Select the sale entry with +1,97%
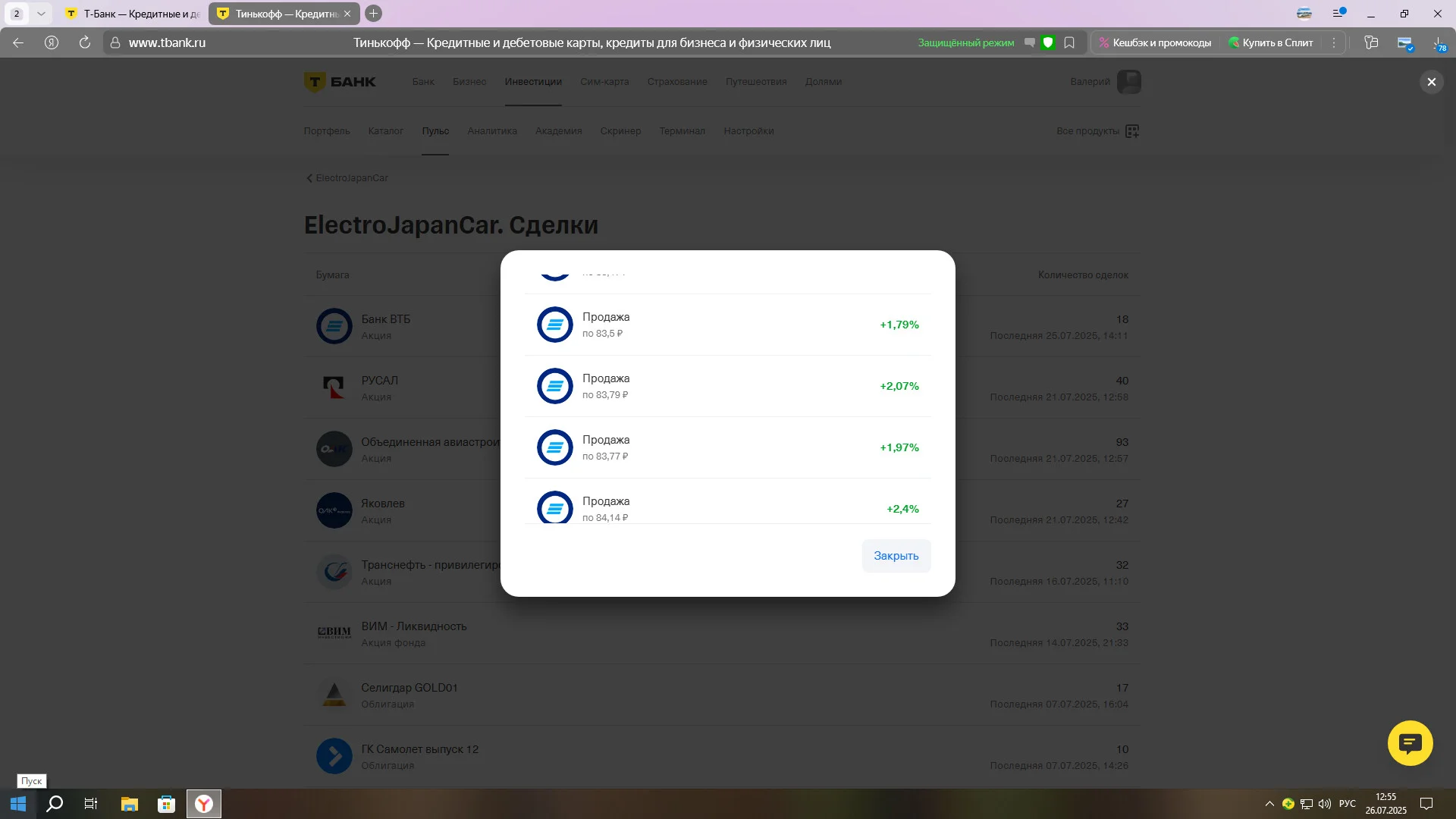Screen dimensions: 1456x819 727,447
